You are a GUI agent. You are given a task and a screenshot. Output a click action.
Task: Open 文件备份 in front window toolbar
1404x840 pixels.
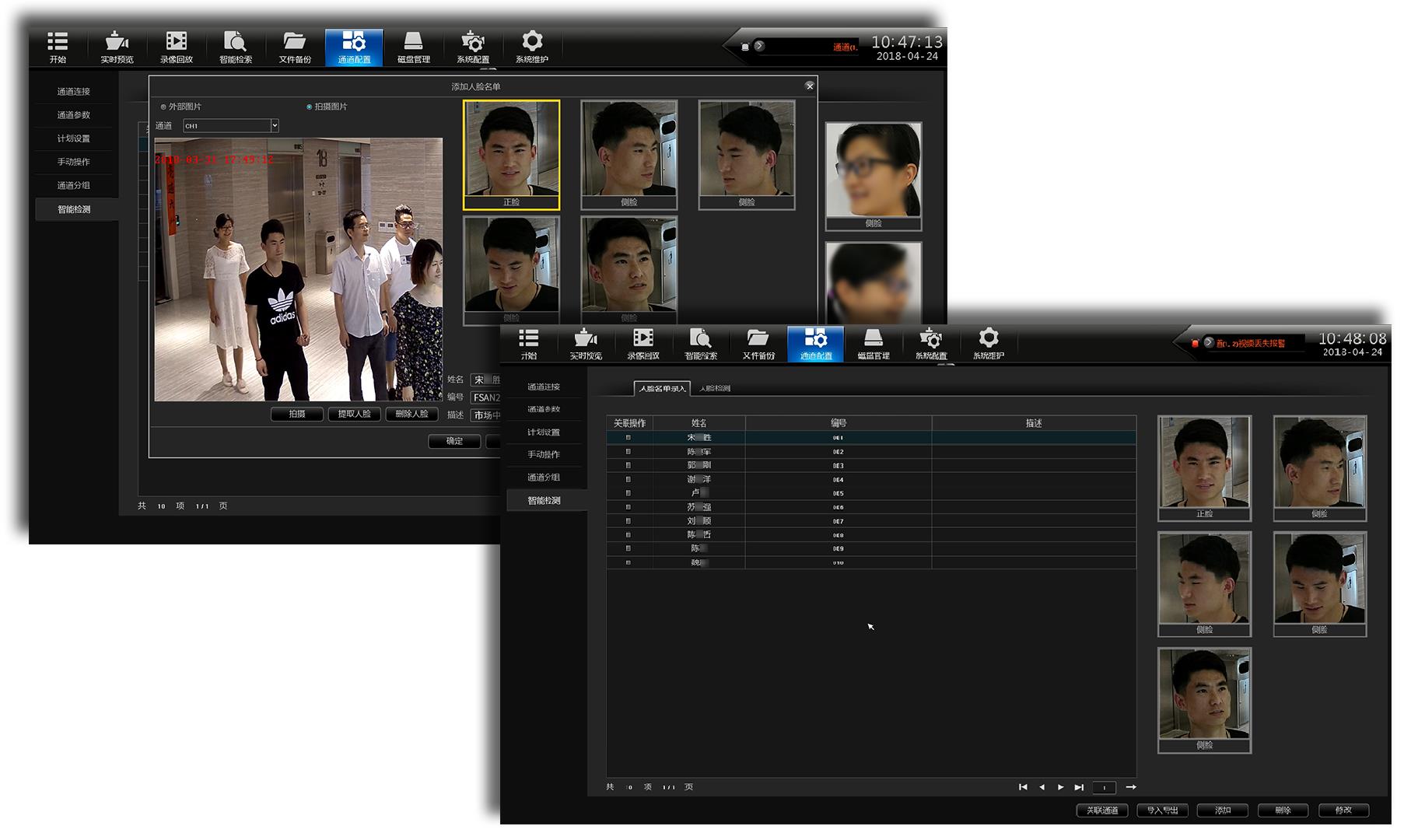coord(758,344)
